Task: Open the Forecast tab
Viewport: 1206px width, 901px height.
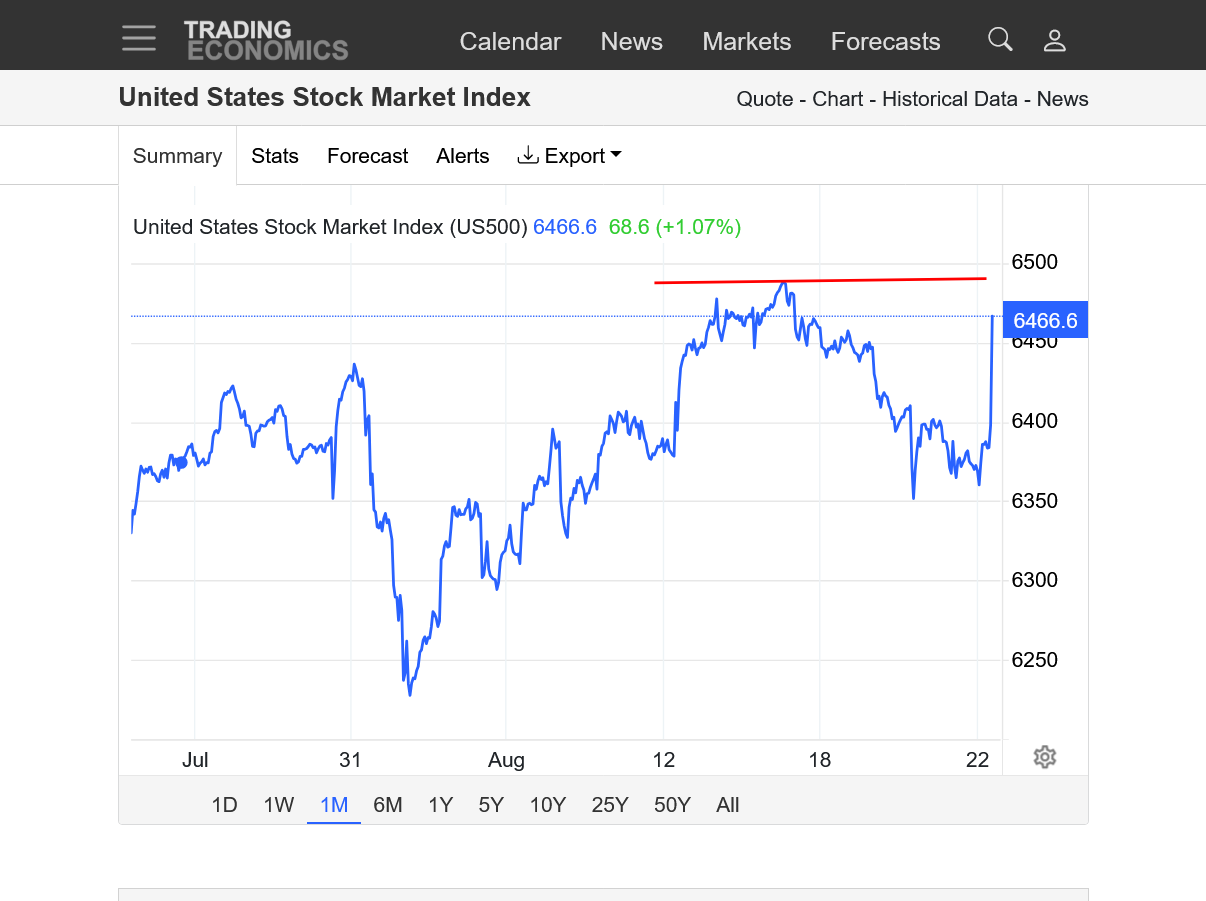Action: (367, 156)
